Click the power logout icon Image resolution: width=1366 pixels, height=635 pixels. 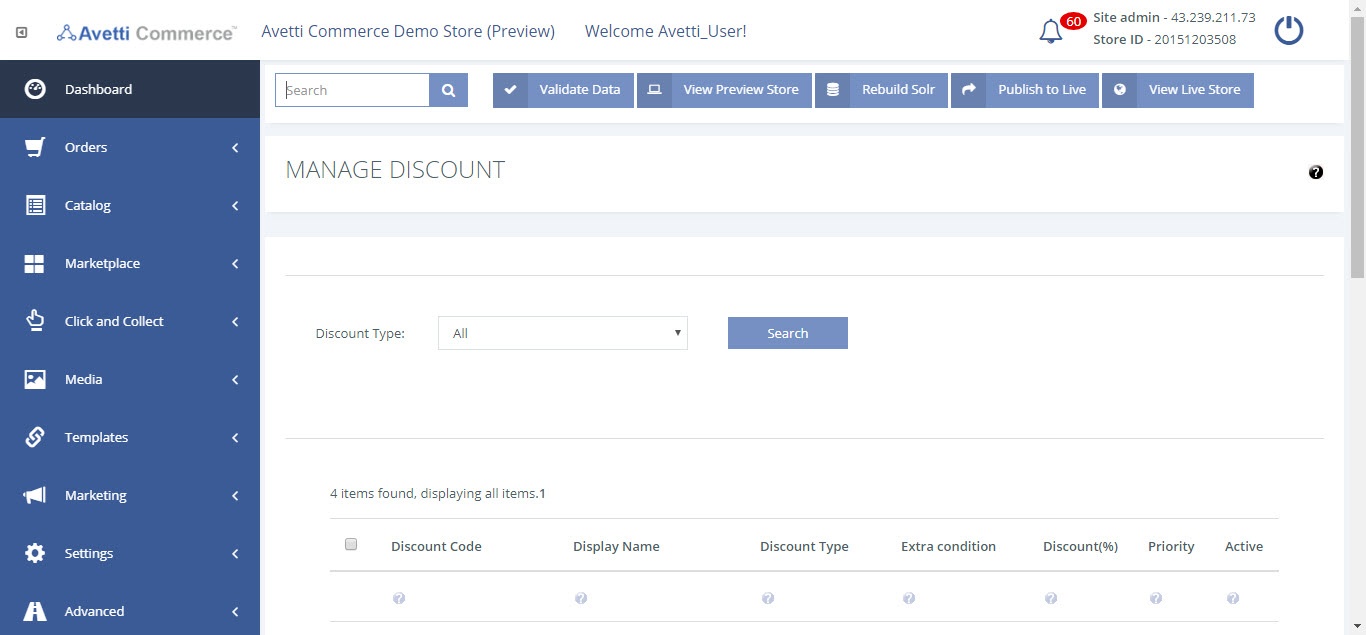click(1288, 30)
